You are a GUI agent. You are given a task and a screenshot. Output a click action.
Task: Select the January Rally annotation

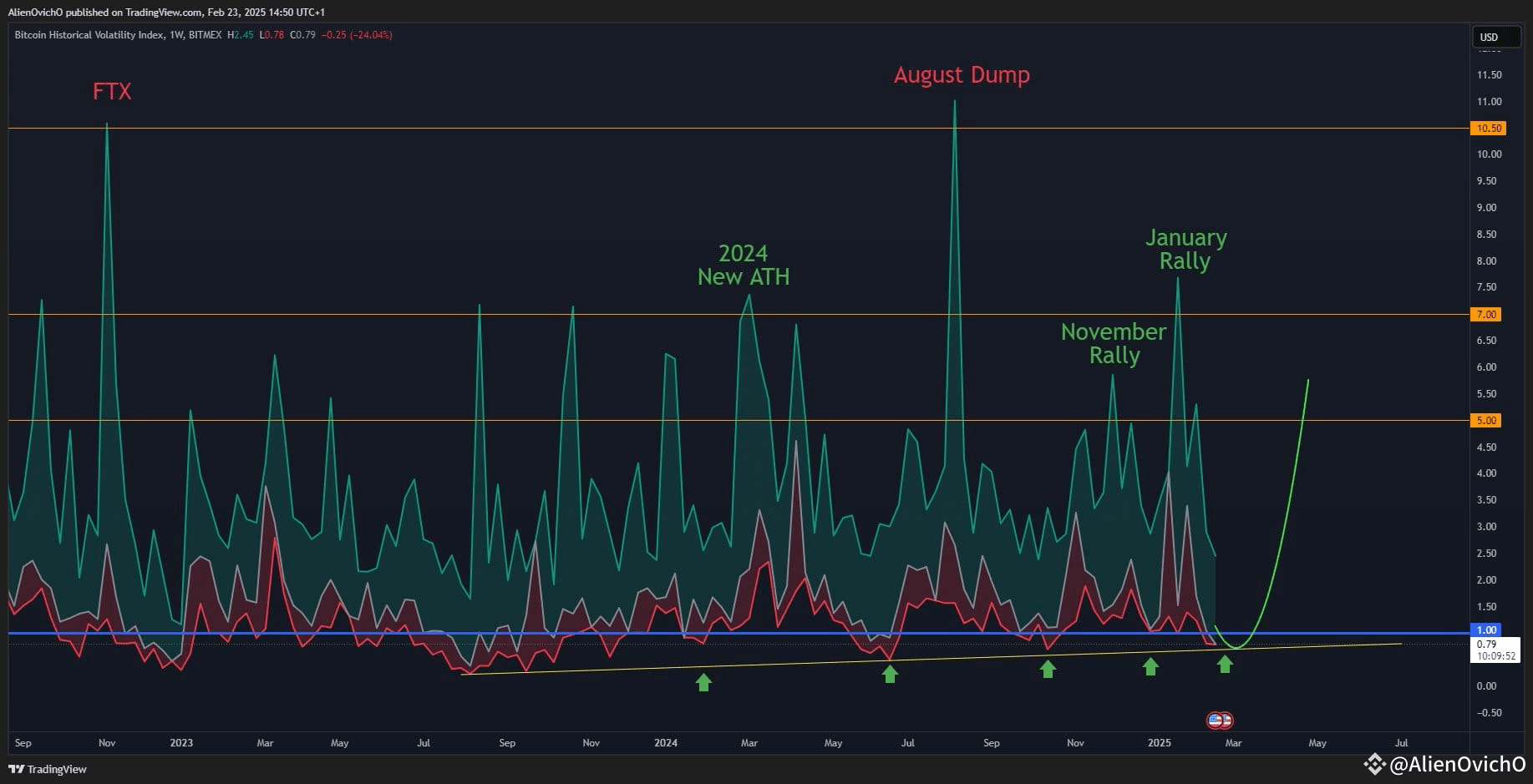pos(1185,249)
